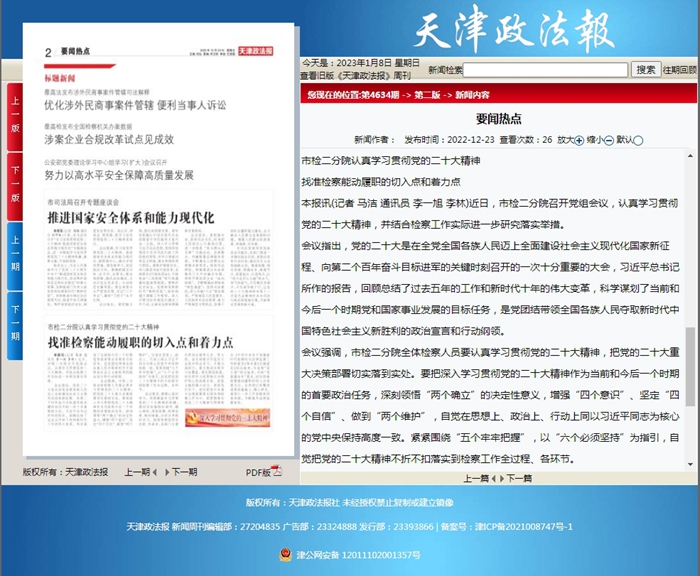Select the 默认 default size circle
Screen dimensions: 700x576
tap(638, 141)
